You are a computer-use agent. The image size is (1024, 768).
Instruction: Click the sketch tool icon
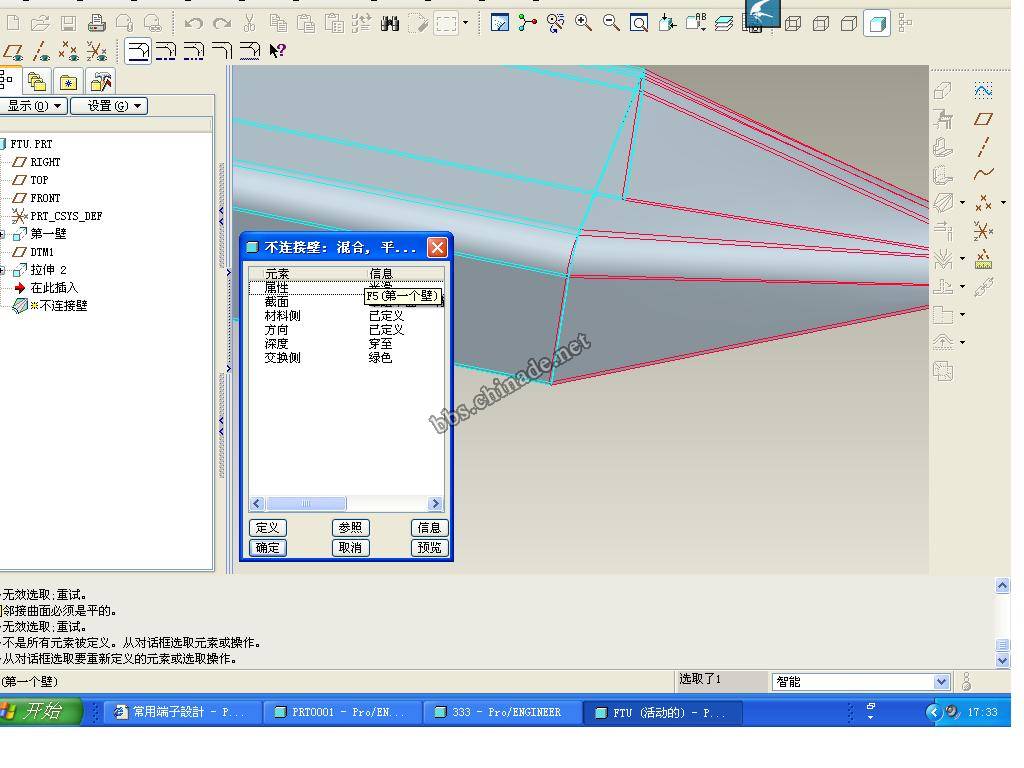983,90
